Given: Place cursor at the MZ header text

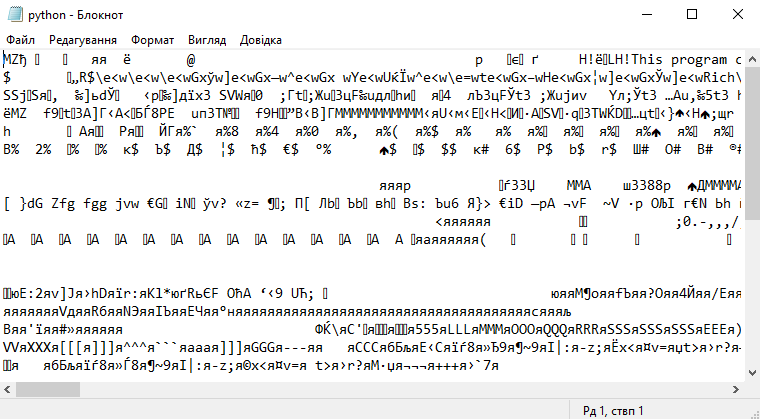Looking at the screenshot, I should pos(16,60).
